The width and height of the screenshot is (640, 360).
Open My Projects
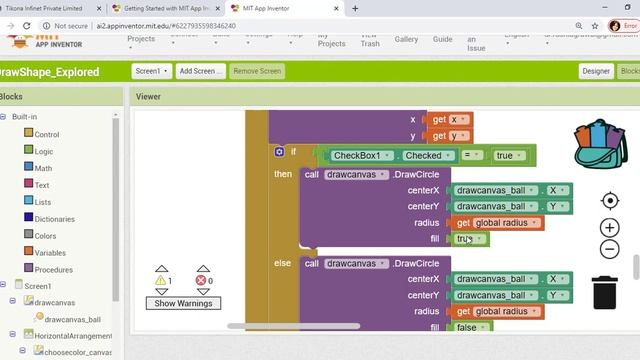[331, 41]
